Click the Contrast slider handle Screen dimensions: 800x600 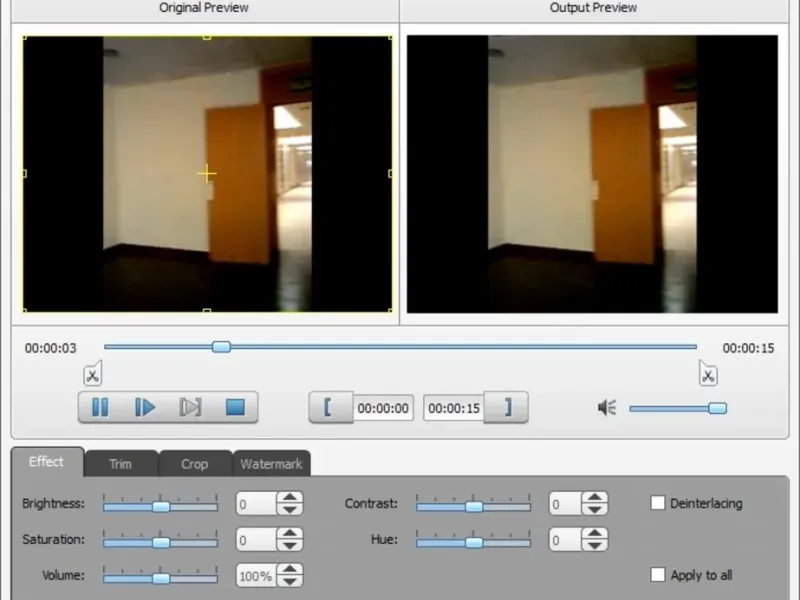coord(474,507)
